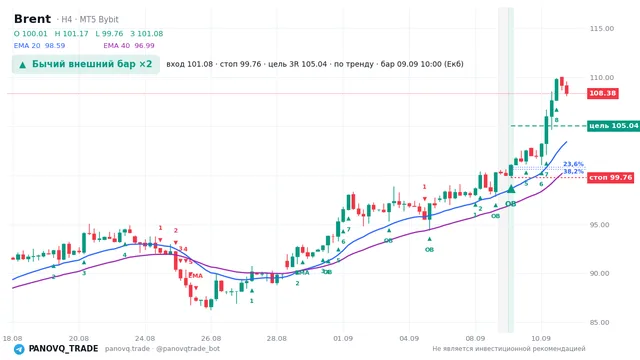Click the 115.00 price axis label
640x360 pixels.
(602, 29)
